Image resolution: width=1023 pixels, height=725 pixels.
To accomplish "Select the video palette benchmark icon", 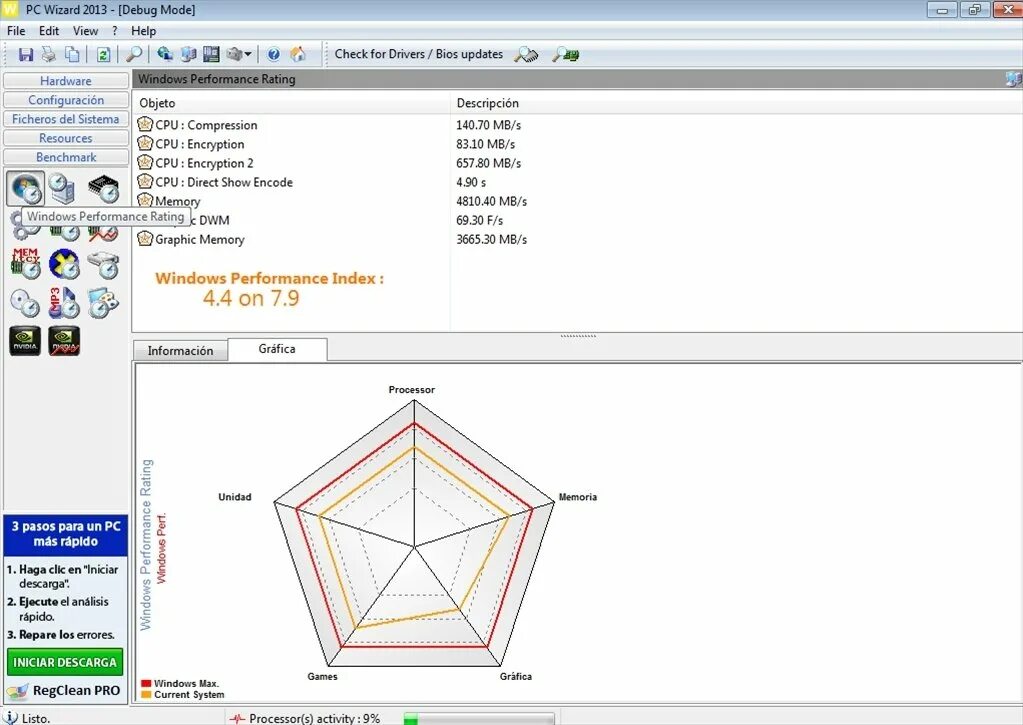I will 103,303.
